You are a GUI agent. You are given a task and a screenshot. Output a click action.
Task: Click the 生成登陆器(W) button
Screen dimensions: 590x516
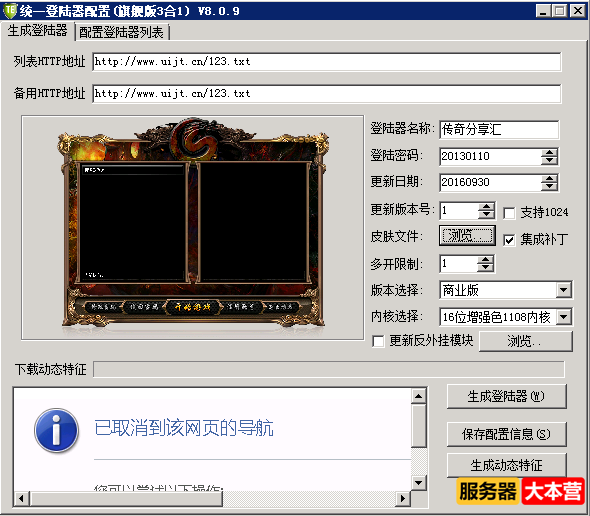(506, 396)
